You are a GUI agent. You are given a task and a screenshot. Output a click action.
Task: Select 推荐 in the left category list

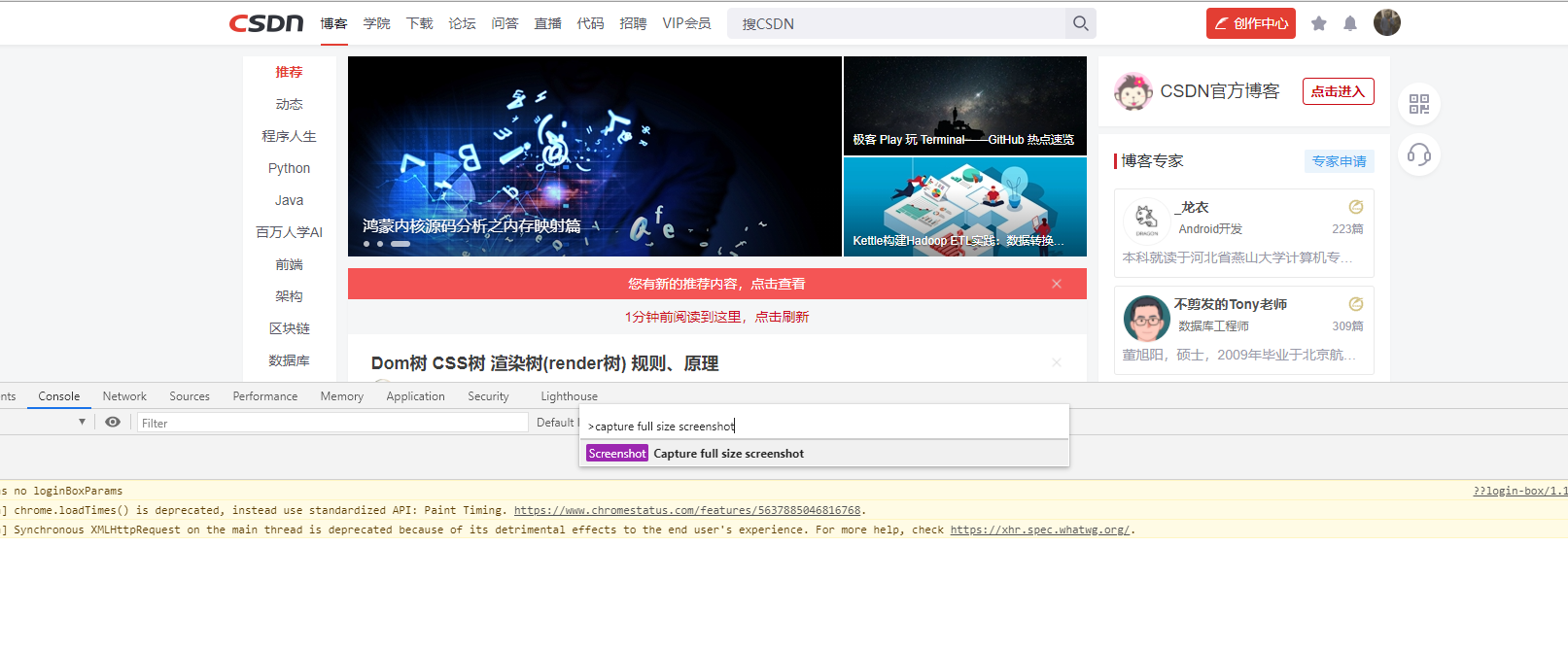(289, 72)
